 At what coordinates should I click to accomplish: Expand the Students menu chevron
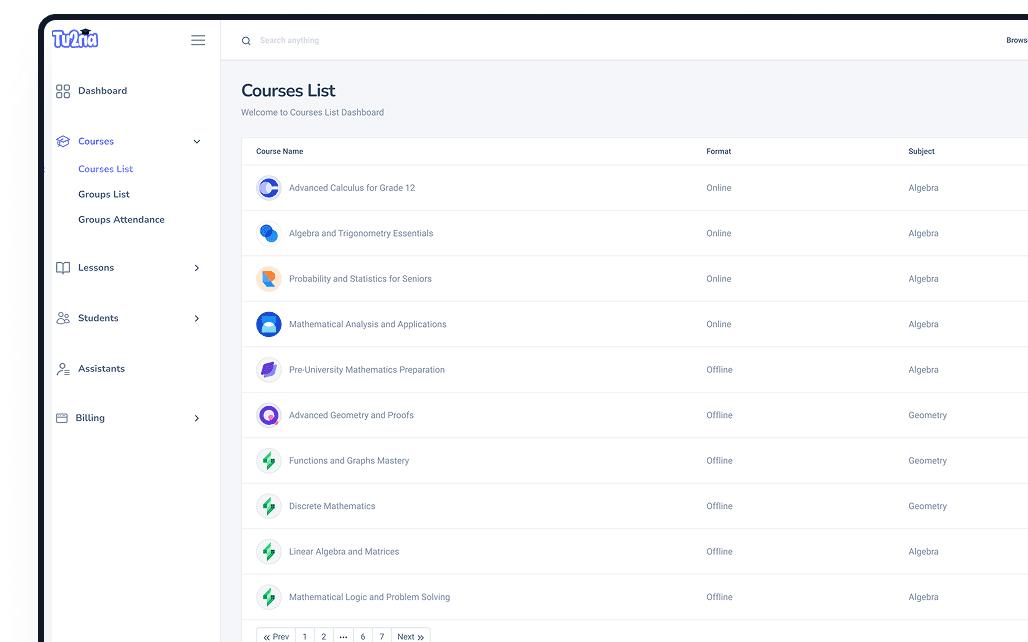(197, 318)
